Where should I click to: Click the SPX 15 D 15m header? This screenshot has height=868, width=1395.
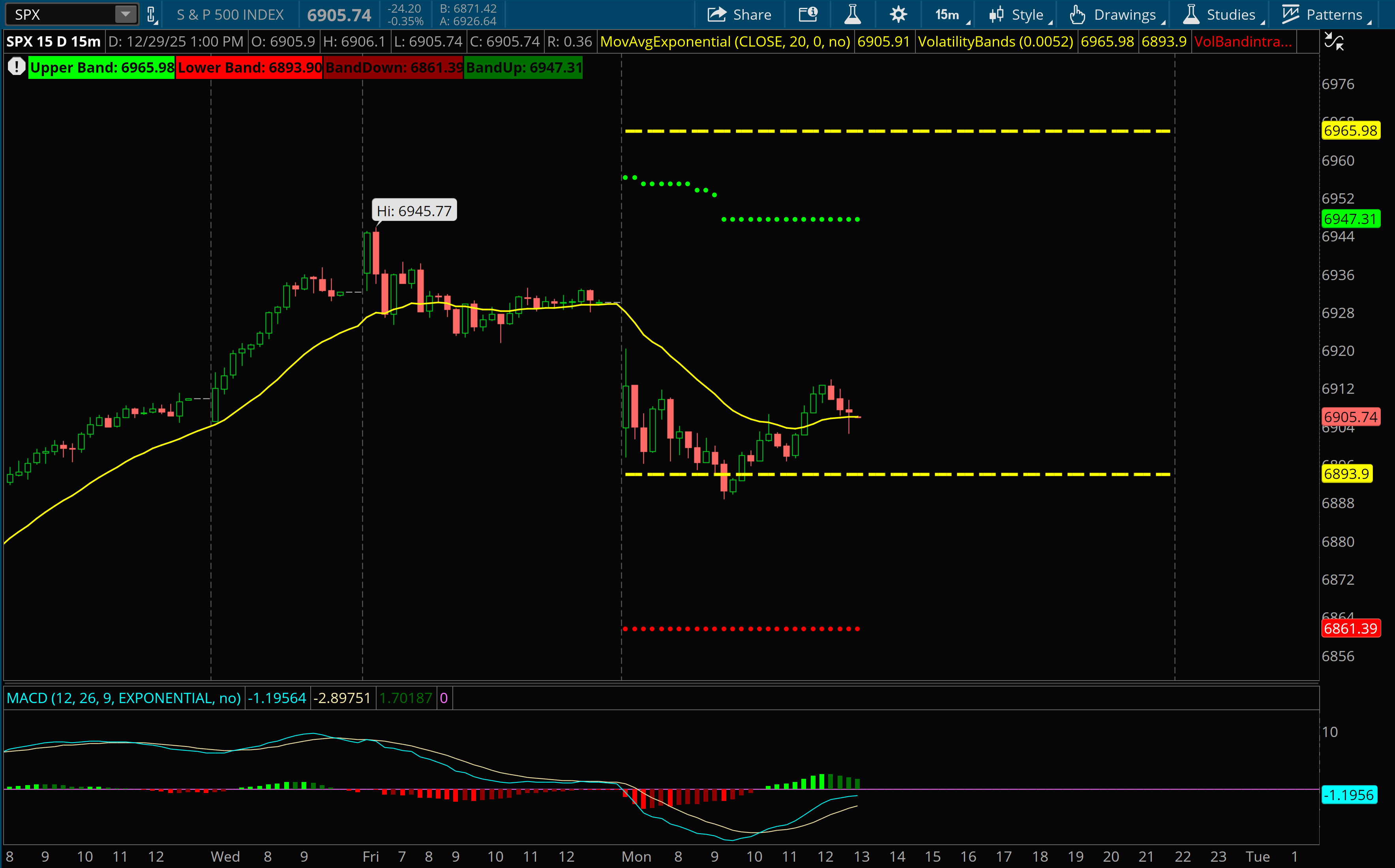[x=53, y=41]
